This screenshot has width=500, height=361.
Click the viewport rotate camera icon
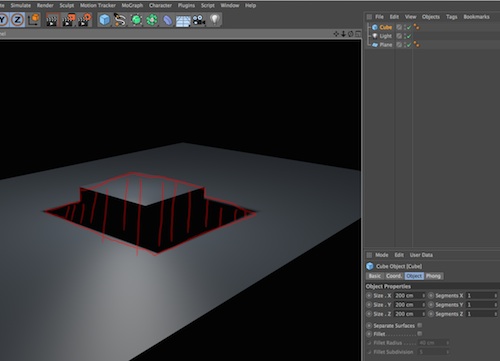pyautogui.click(x=350, y=34)
